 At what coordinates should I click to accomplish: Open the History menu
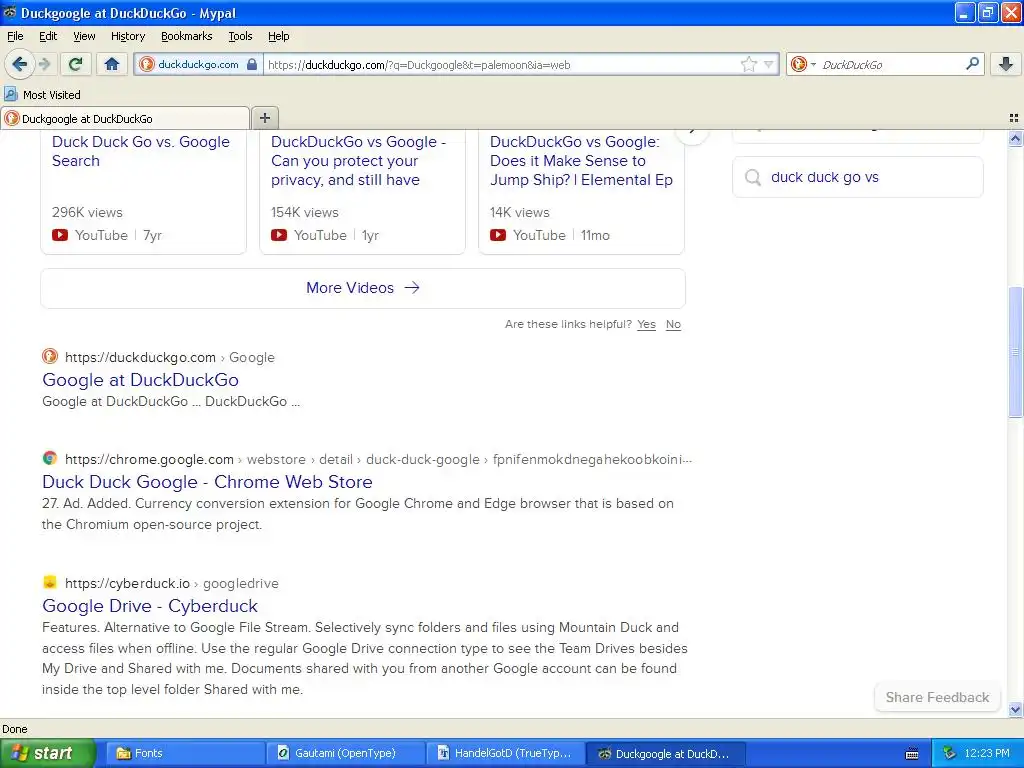pyautogui.click(x=127, y=36)
